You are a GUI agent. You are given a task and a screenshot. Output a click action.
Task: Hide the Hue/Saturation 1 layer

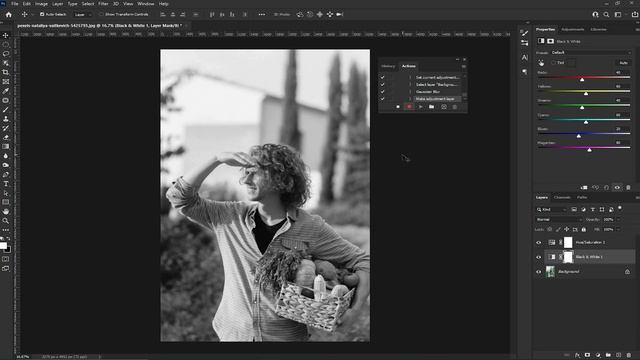pos(538,242)
